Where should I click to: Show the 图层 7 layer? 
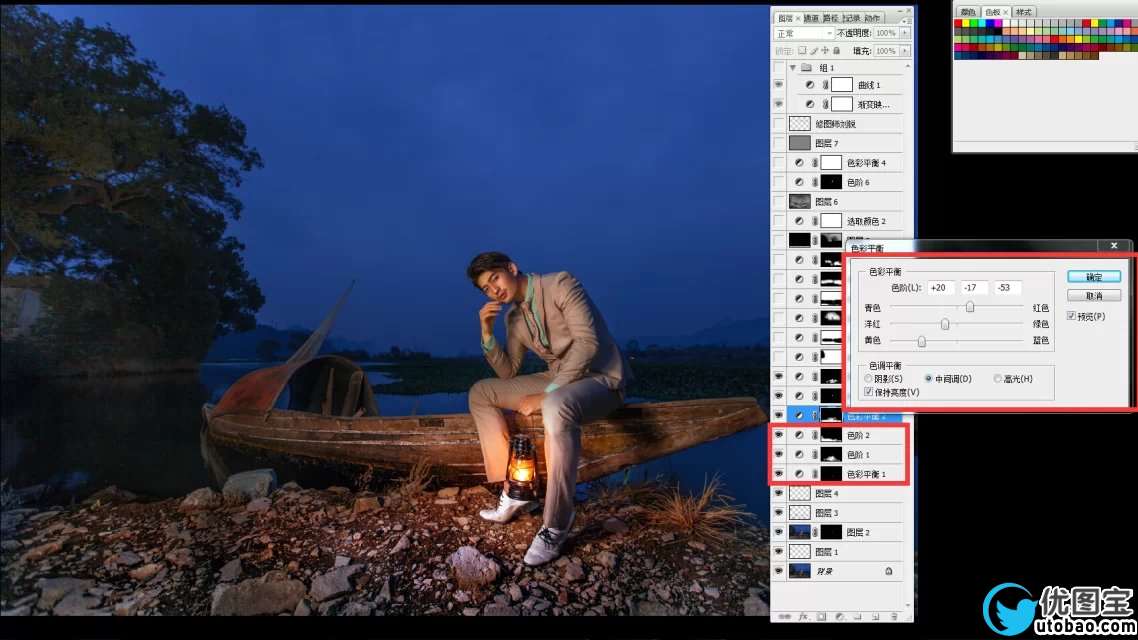point(779,143)
